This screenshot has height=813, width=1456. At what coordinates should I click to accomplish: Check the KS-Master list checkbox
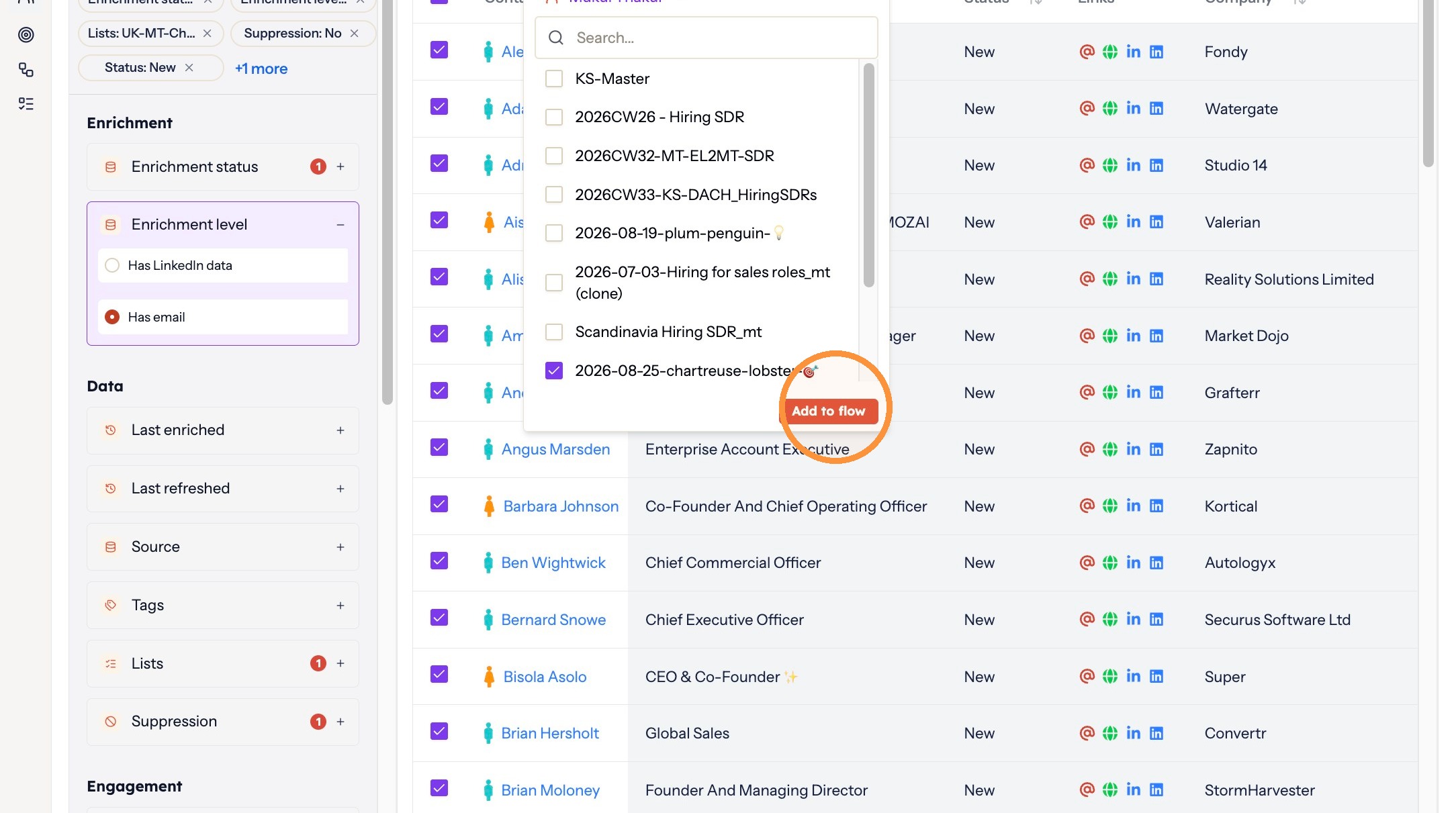(x=553, y=79)
